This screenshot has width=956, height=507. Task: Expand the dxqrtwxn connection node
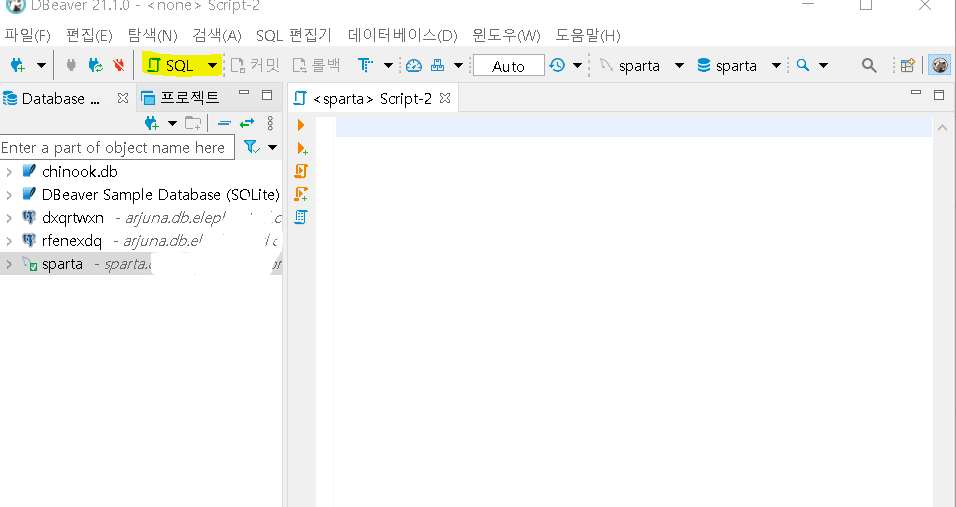9,218
